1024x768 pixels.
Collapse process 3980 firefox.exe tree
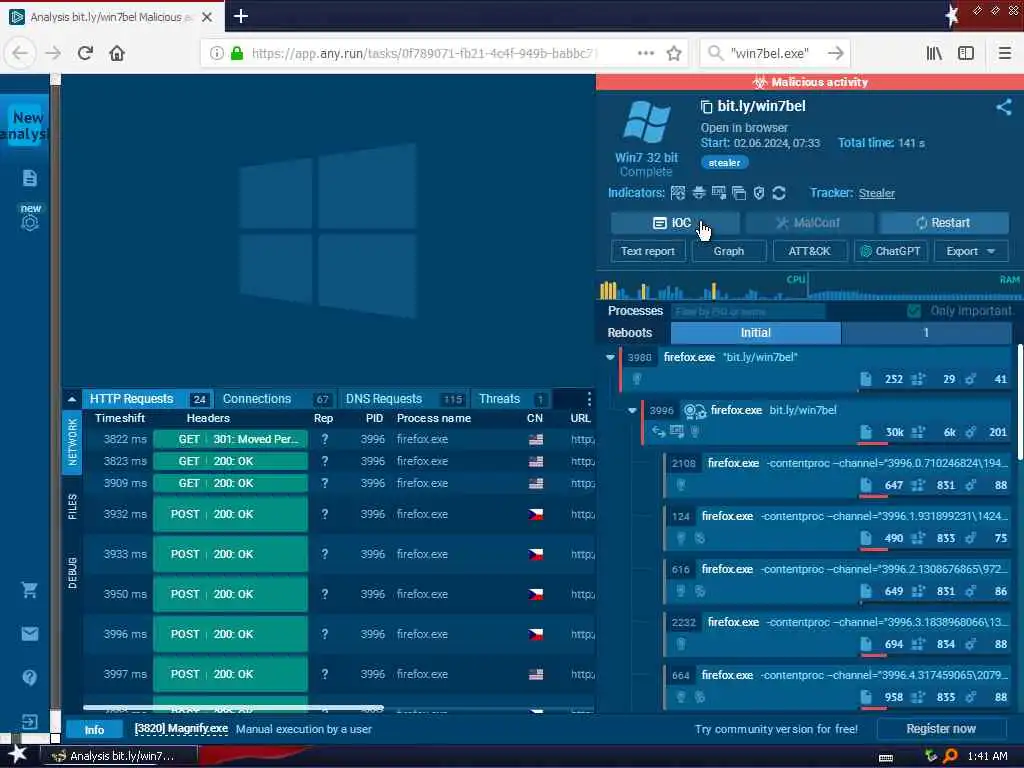[610, 357]
